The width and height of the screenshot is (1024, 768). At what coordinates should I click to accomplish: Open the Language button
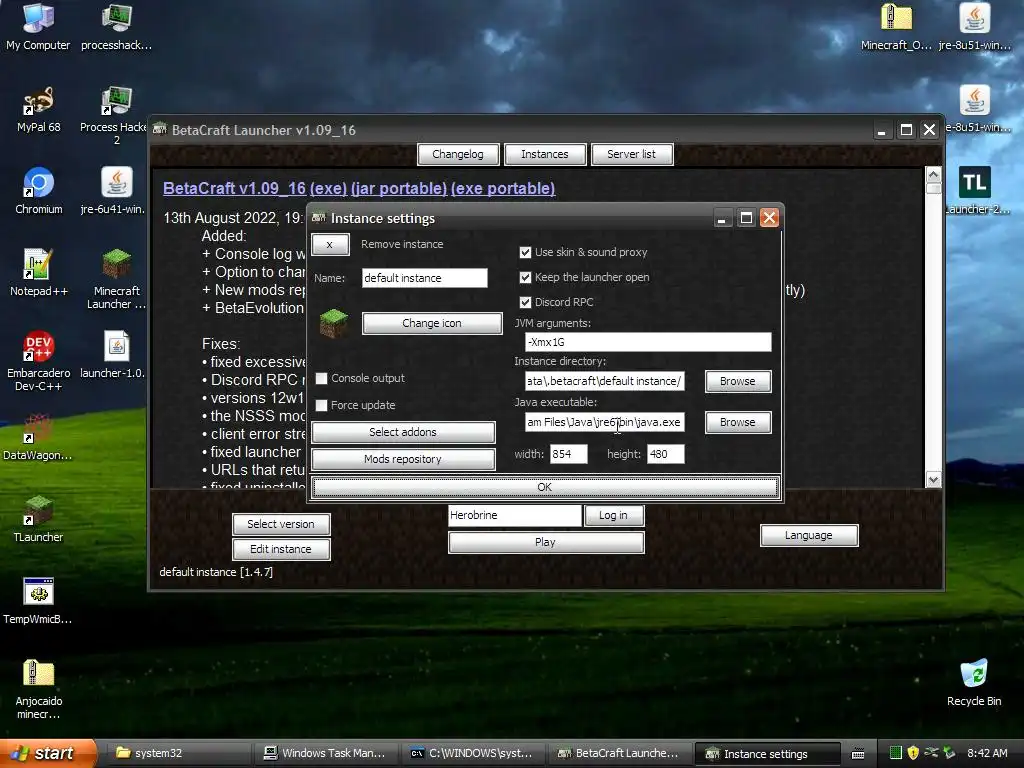808,536
